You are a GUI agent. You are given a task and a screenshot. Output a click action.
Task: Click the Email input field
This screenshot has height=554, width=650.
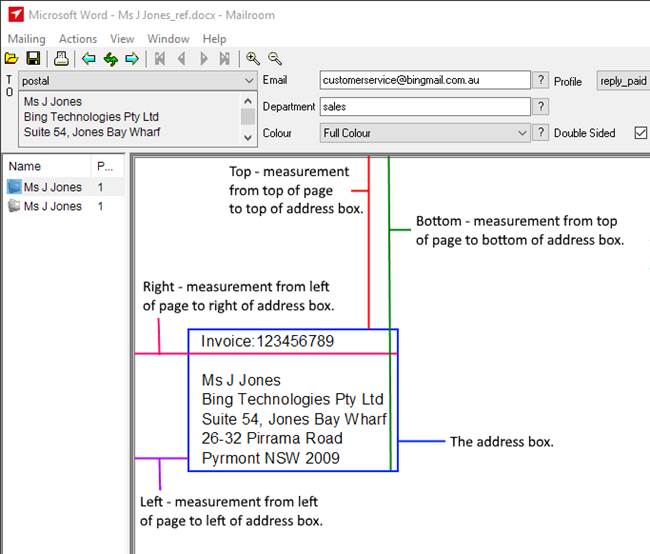tap(425, 80)
